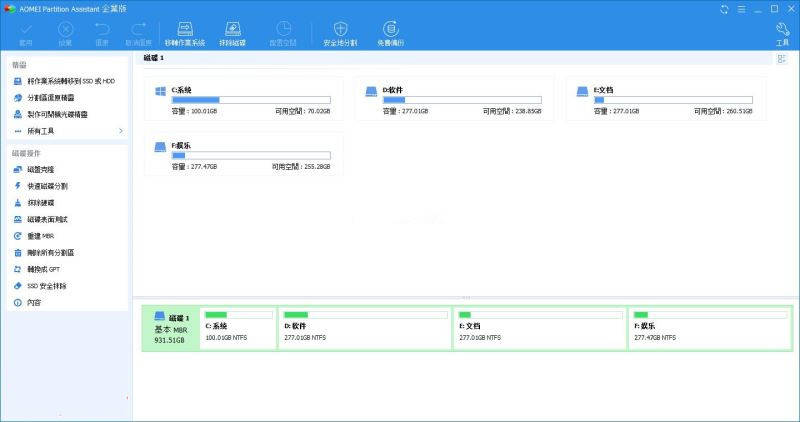Open the Tools (工具) wrench menu
800x422 pixels.
coord(782,34)
